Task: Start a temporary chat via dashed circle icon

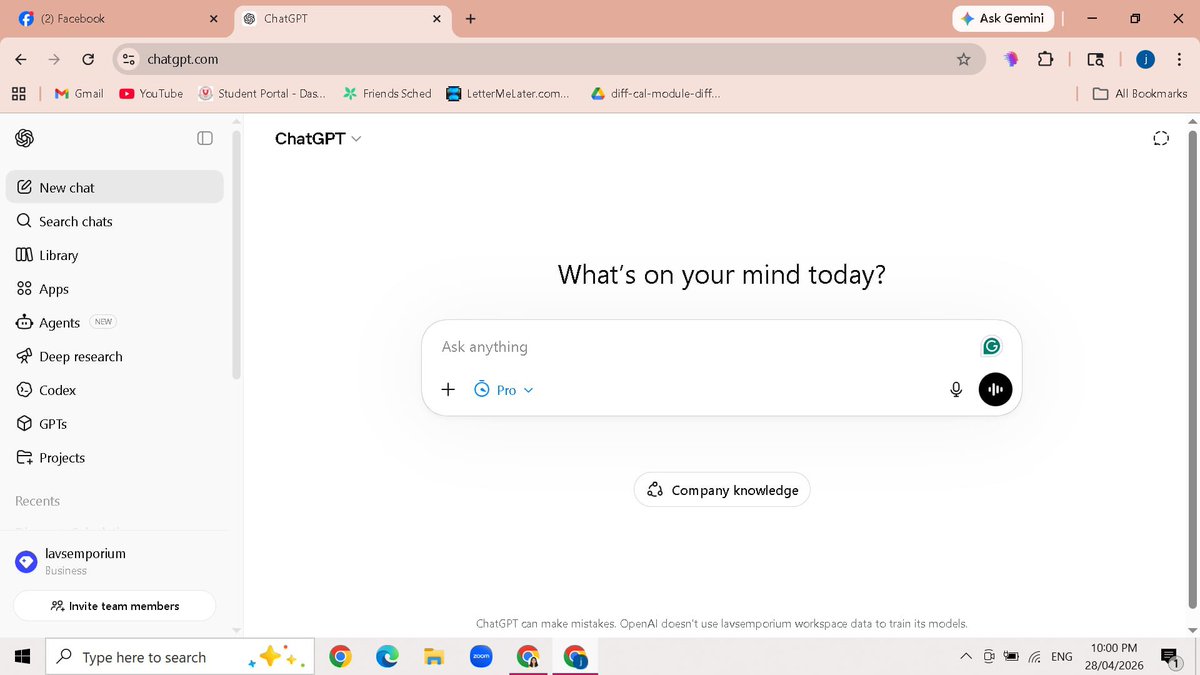Action: tap(1161, 138)
